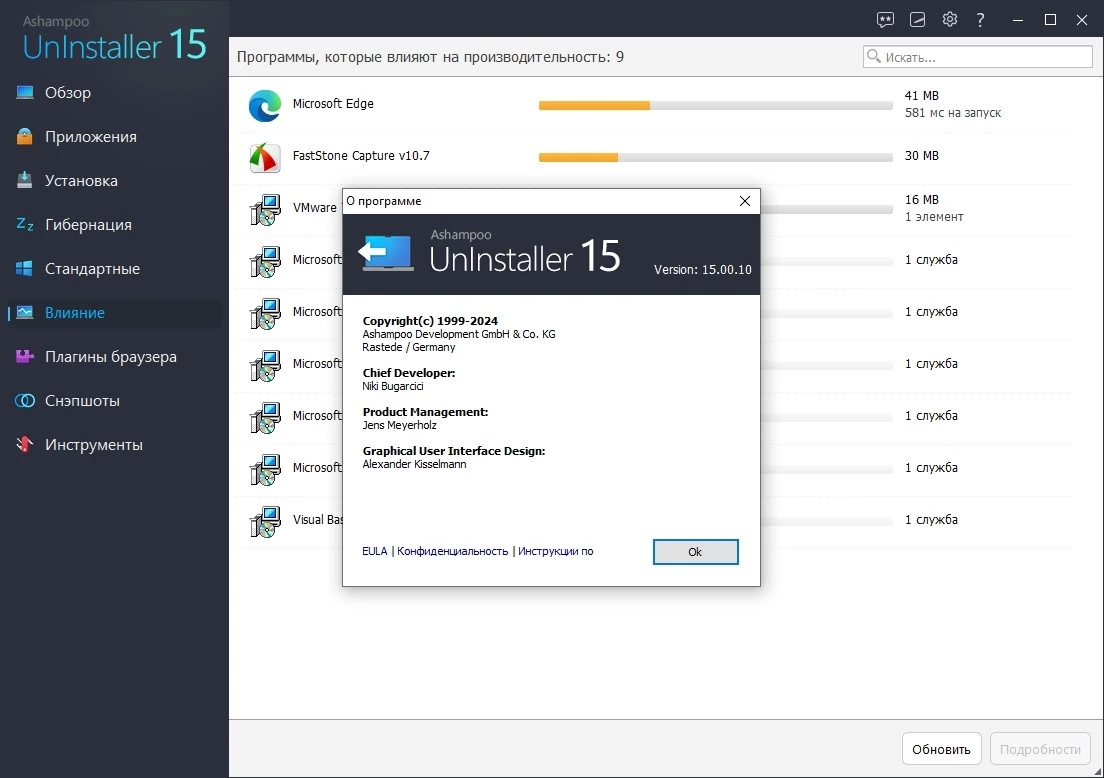Click the UnInstaller logo icon in About dialog
Screen dimensions: 1104x778
[386, 253]
